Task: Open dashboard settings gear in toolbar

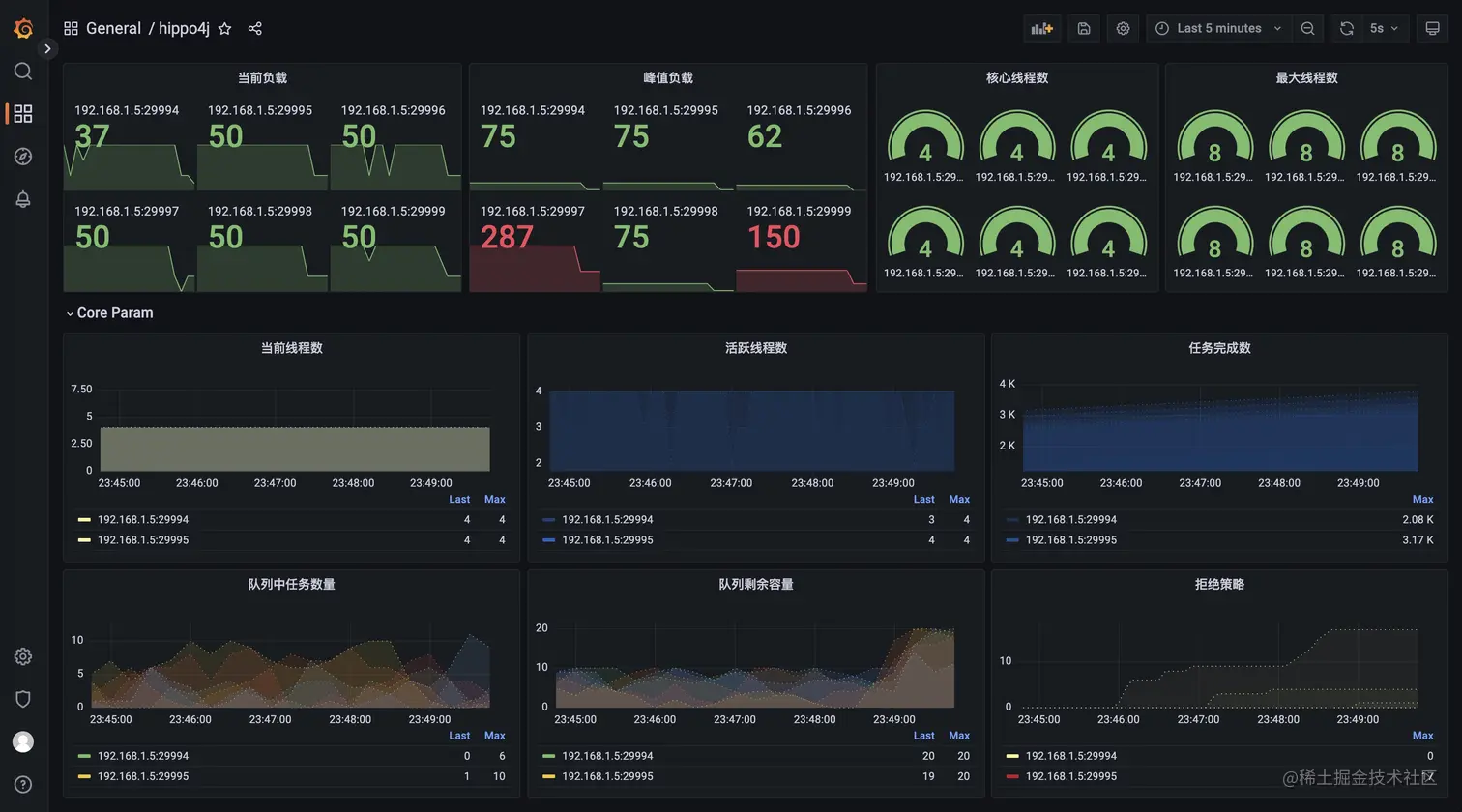Action: [1123, 28]
